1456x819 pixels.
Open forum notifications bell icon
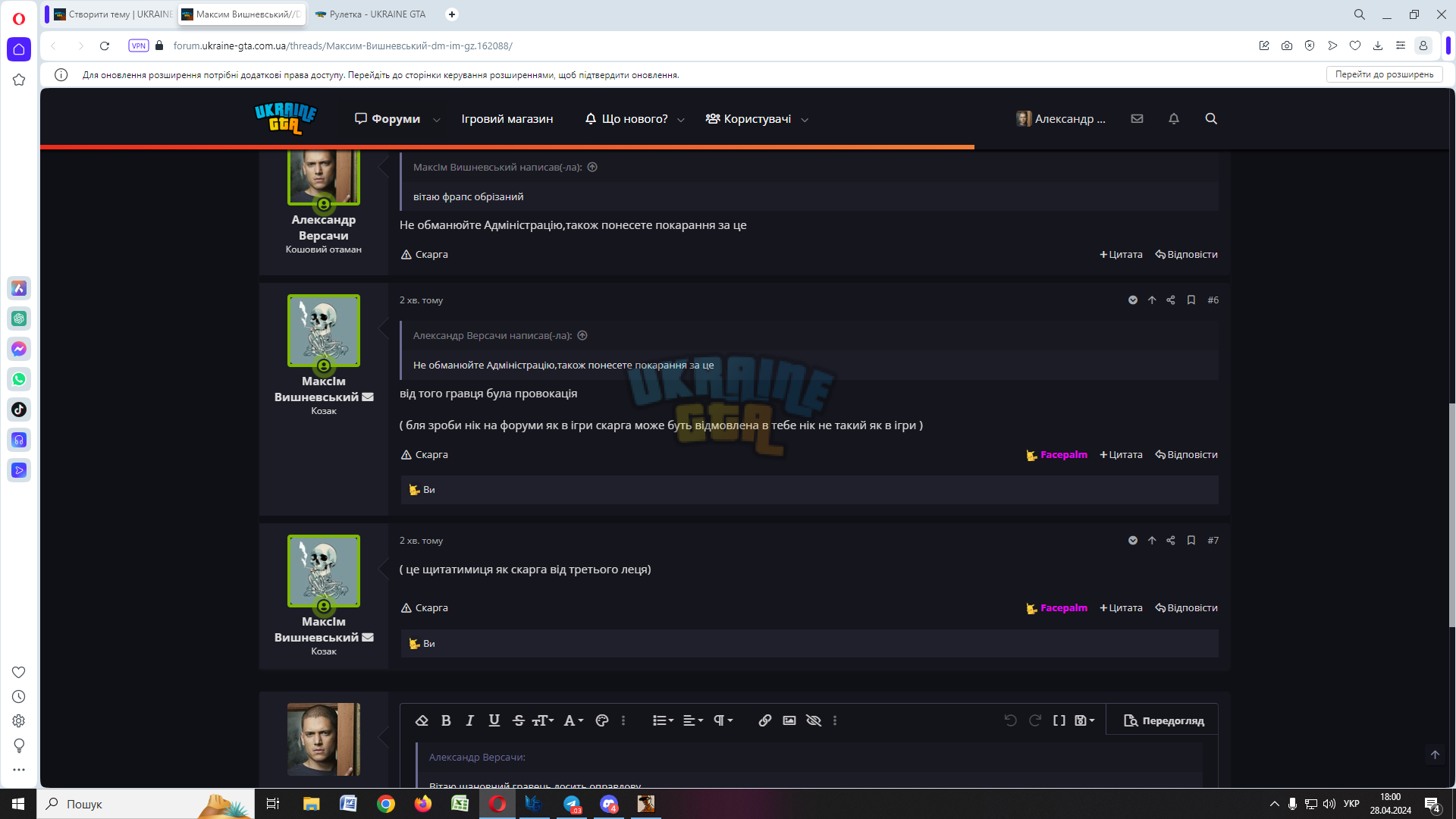point(1174,119)
